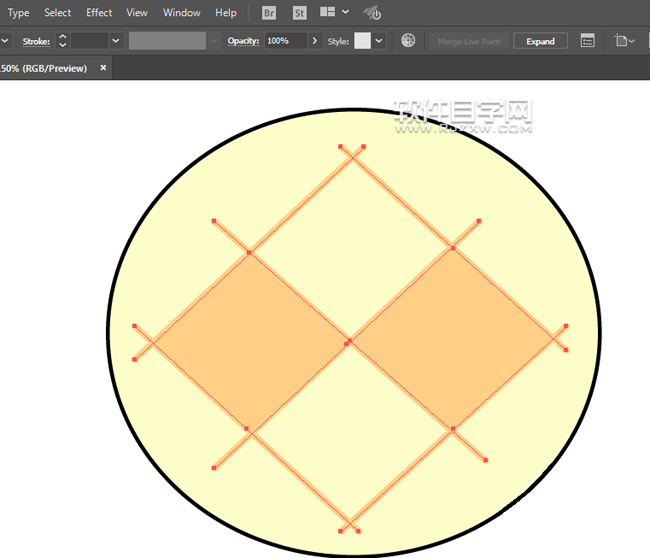
Task: Click the Opacity percentage input field
Action: (285, 41)
